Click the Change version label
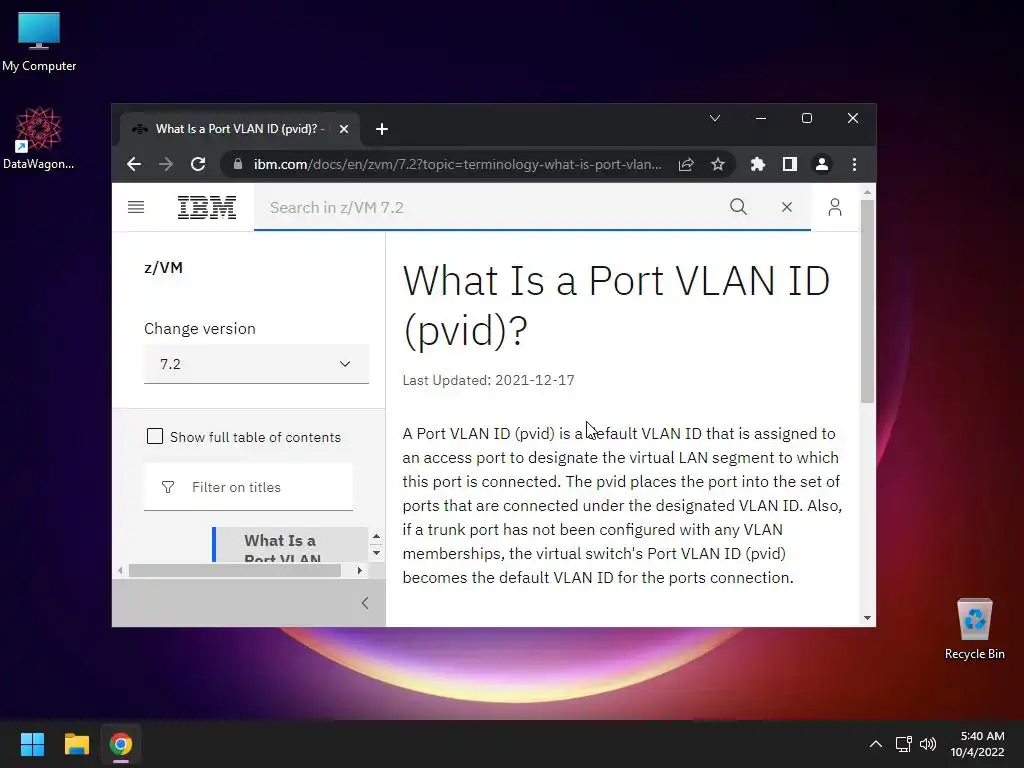Viewport: 1024px width, 768px height. pyautogui.click(x=200, y=328)
